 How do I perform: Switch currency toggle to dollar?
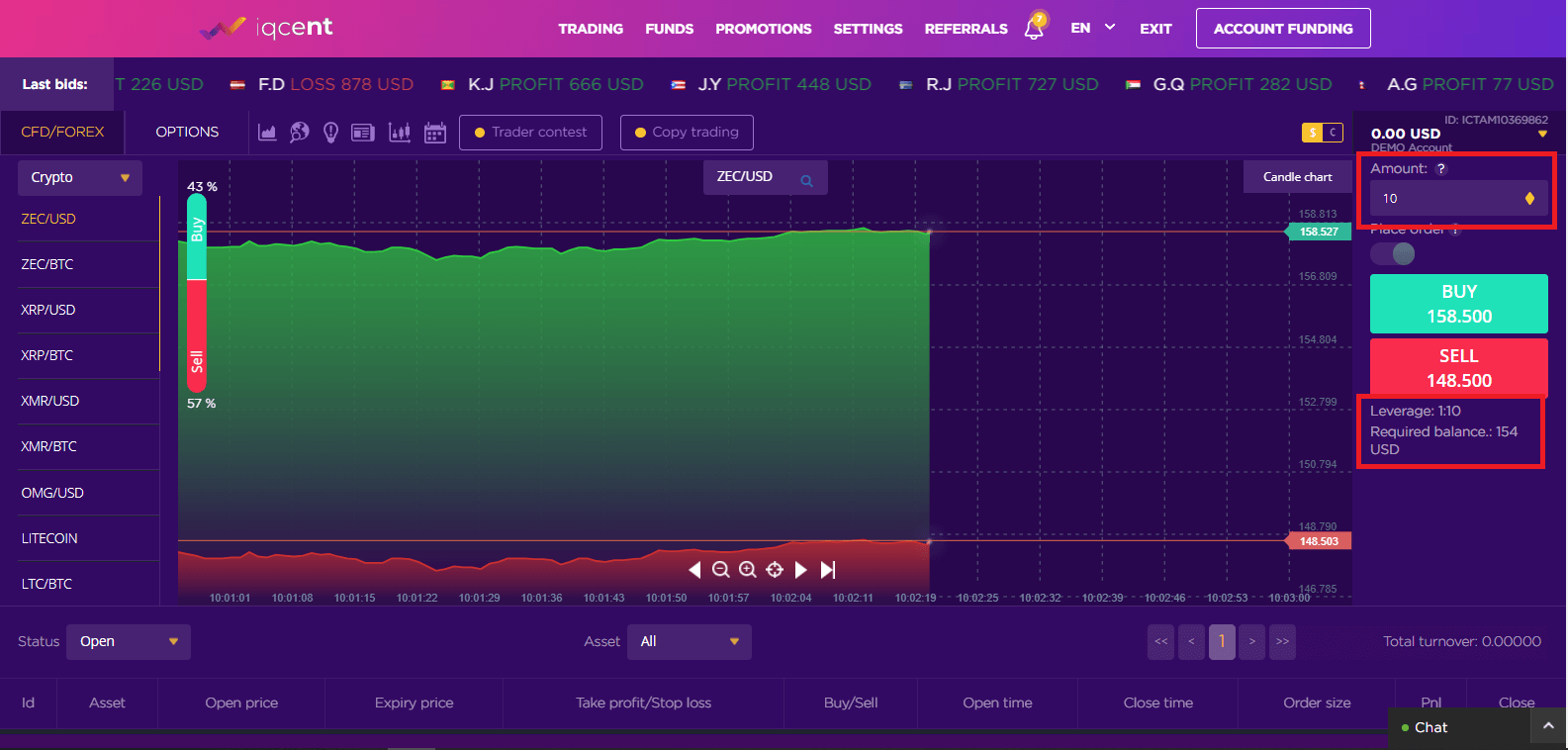1313,132
